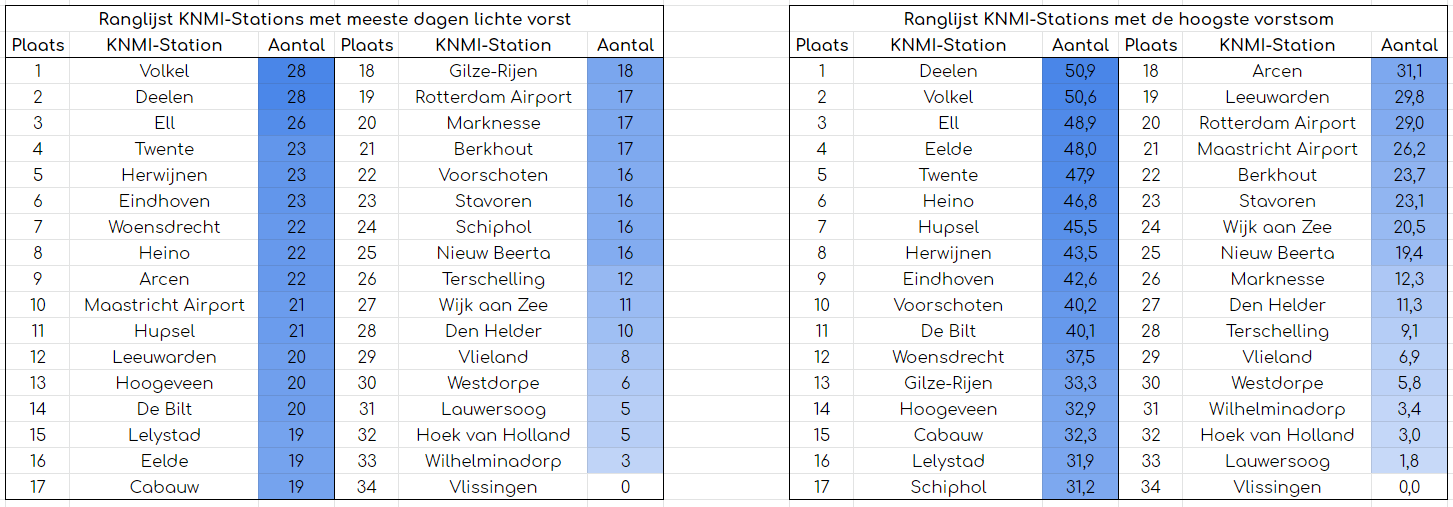The image size is (1453, 507).
Task: Click the Vlissingen cell in the lichte vorst table
Action: pos(493,487)
